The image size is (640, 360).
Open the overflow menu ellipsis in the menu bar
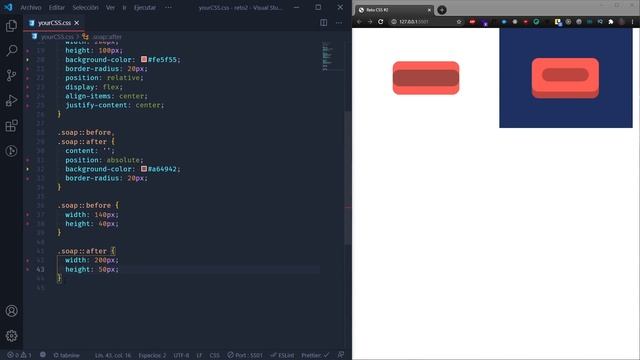pos(168,7)
